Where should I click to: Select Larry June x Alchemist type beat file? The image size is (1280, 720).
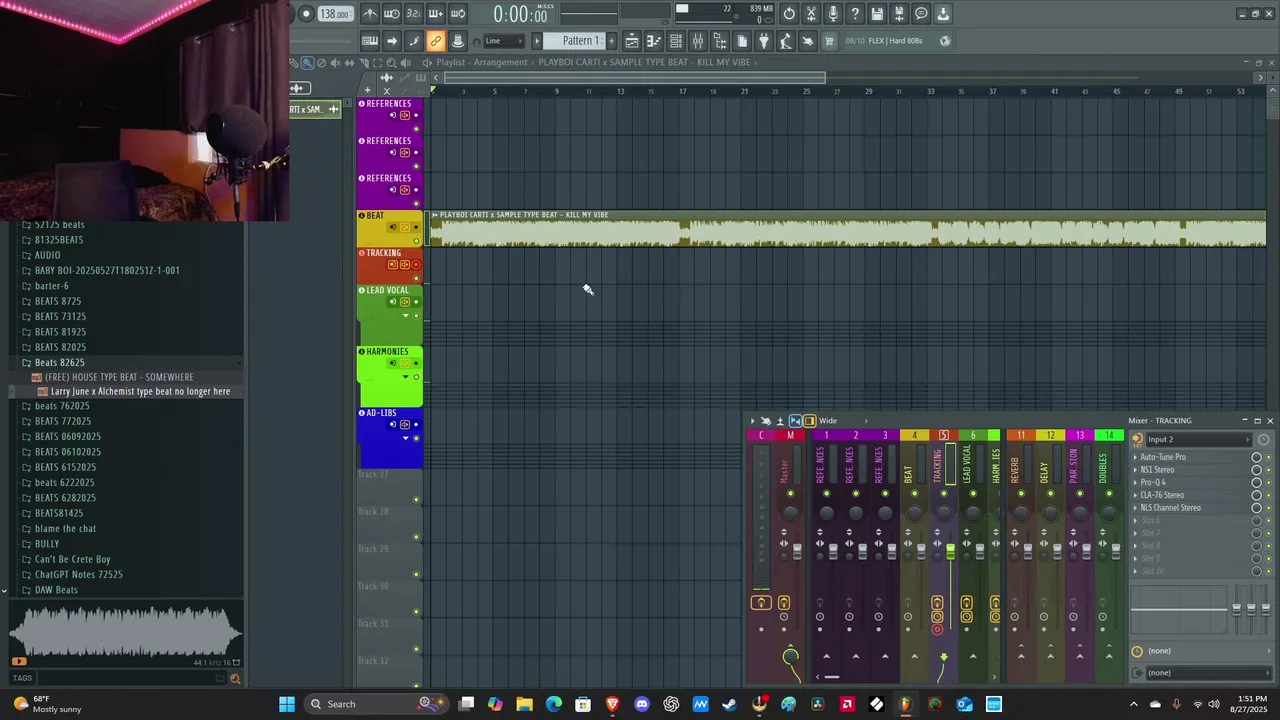tap(140, 392)
